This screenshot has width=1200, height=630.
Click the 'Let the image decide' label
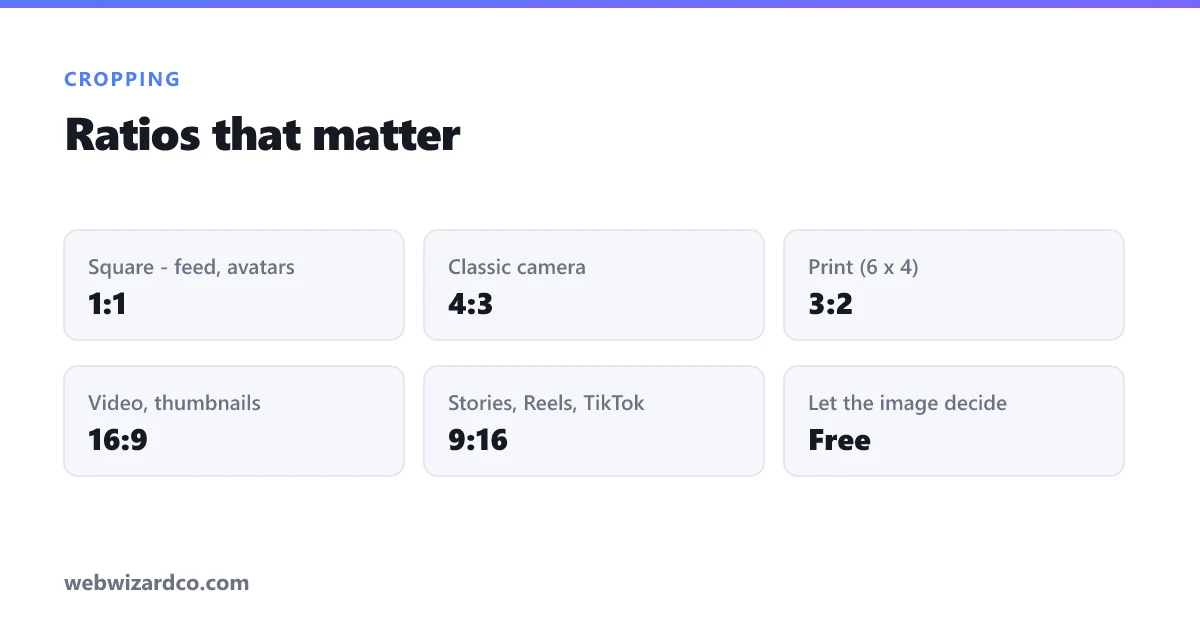[x=907, y=403]
